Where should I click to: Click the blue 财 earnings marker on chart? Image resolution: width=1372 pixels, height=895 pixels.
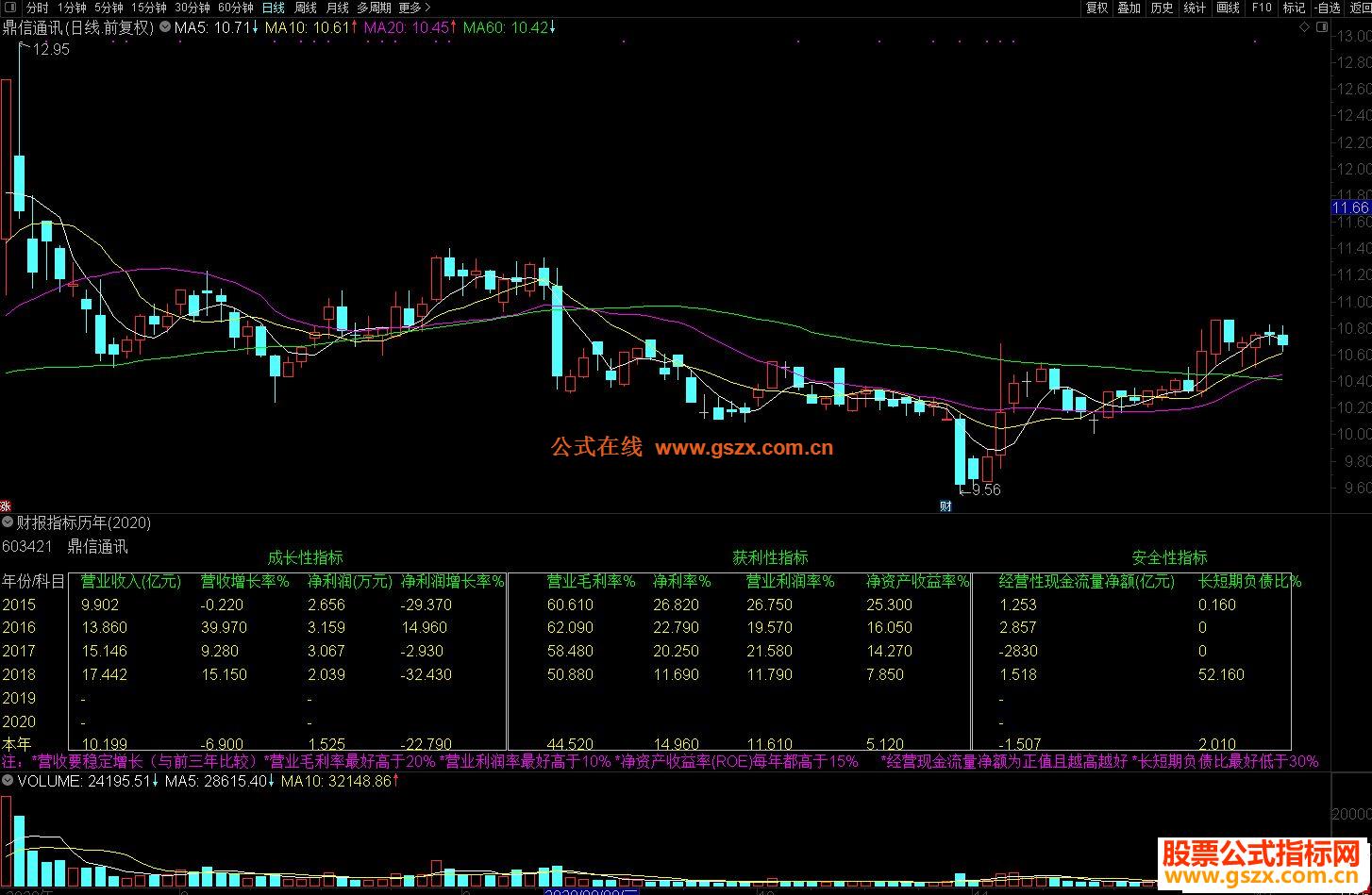tap(945, 506)
